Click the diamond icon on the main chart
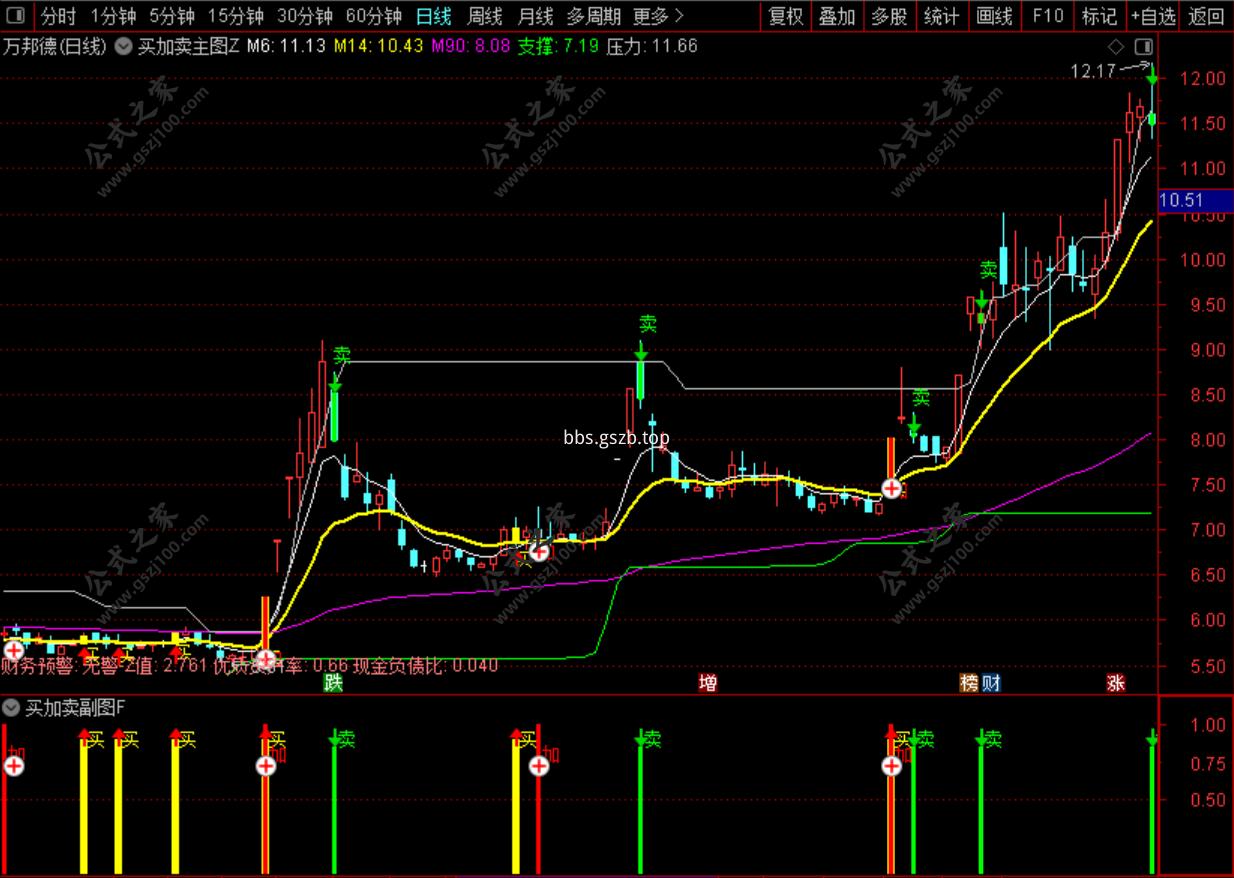The image size is (1234, 878). (1116, 46)
